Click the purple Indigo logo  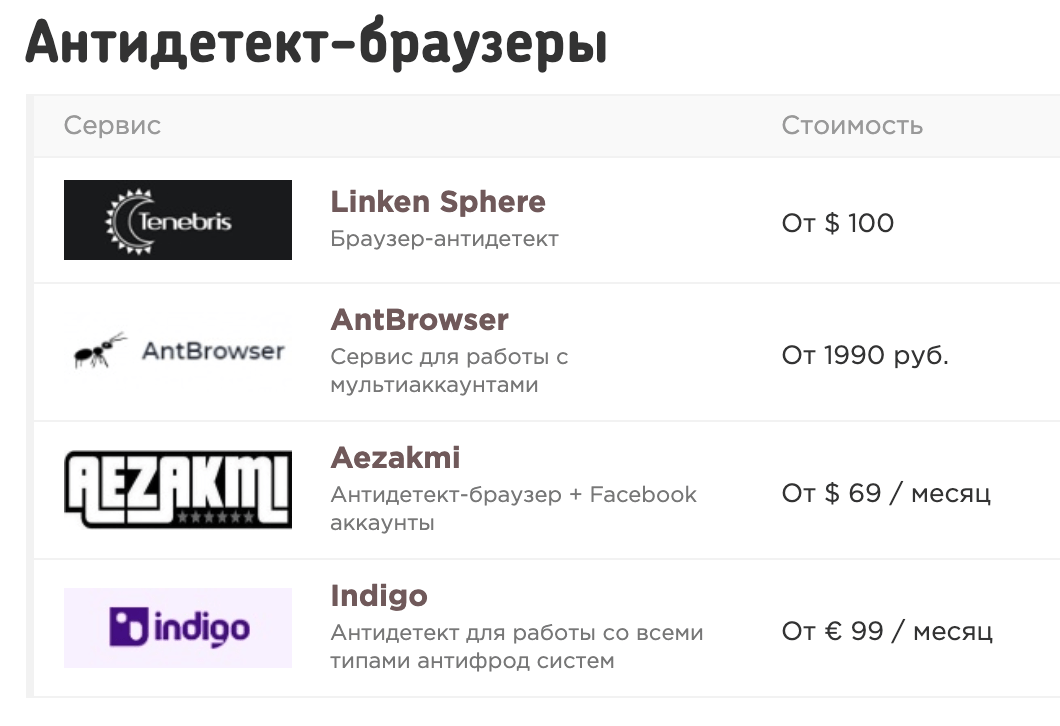[x=178, y=628]
